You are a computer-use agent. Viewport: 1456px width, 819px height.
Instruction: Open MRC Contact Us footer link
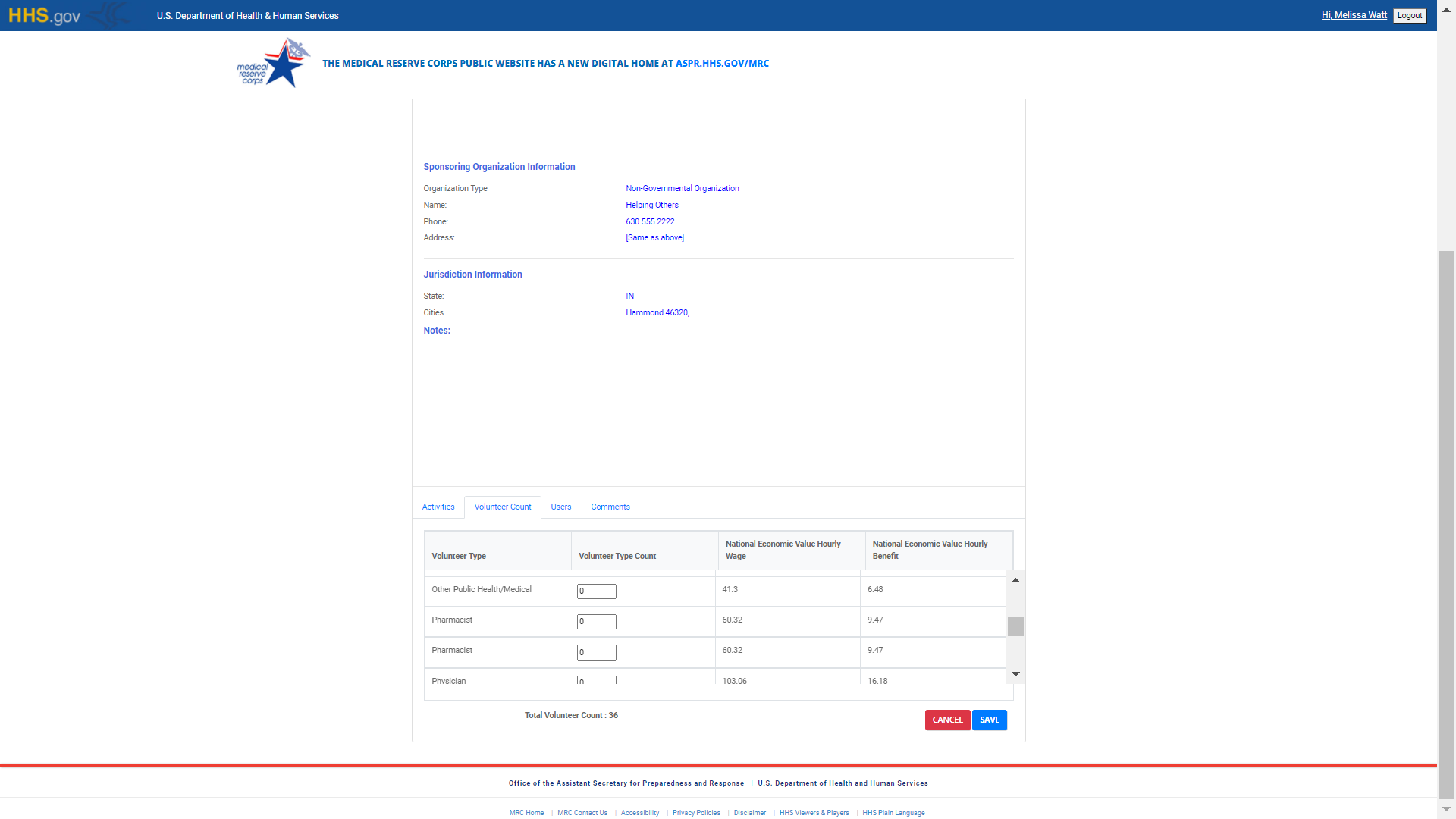pyautogui.click(x=582, y=813)
